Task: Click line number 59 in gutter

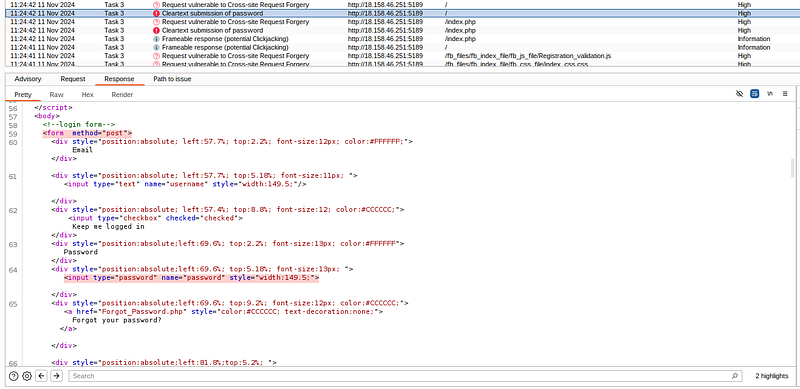Action: (x=13, y=134)
